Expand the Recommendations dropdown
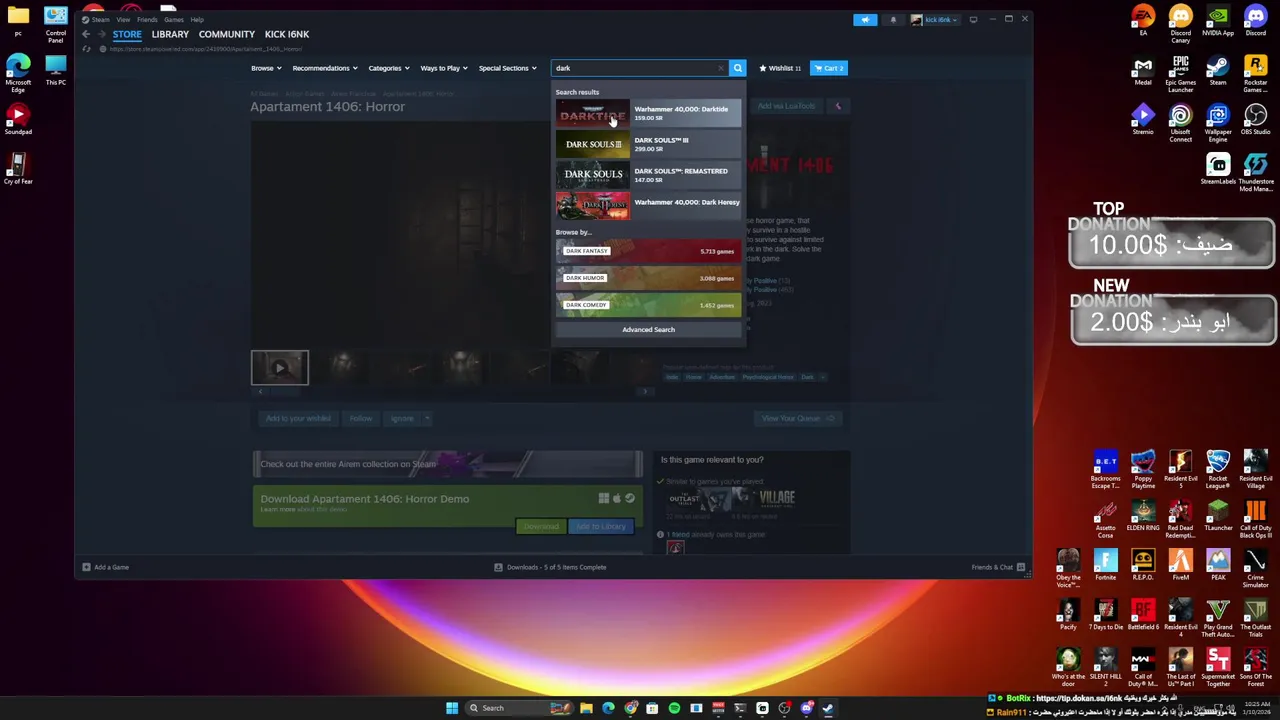This screenshot has height=720, width=1280. coord(324,68)
